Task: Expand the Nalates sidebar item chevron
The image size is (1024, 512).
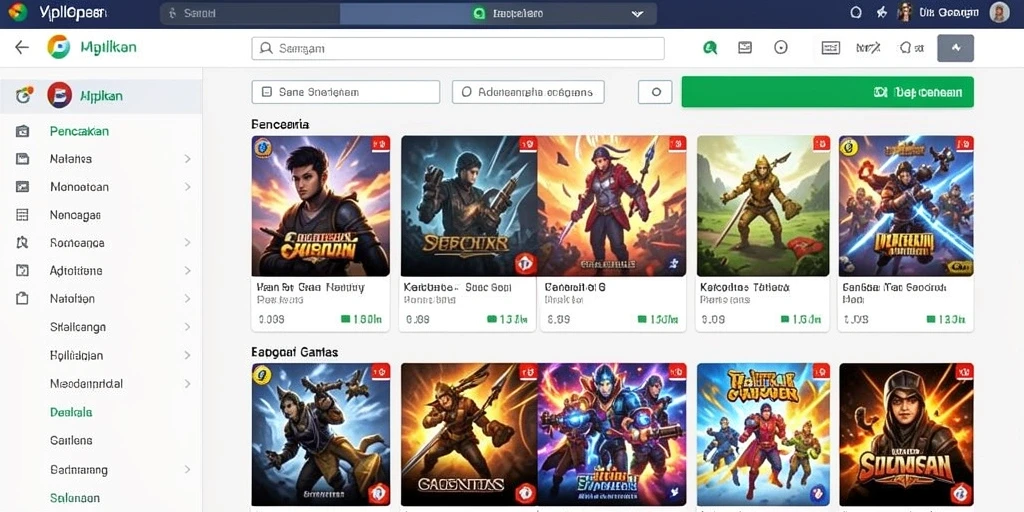Action: coord(187,159)
